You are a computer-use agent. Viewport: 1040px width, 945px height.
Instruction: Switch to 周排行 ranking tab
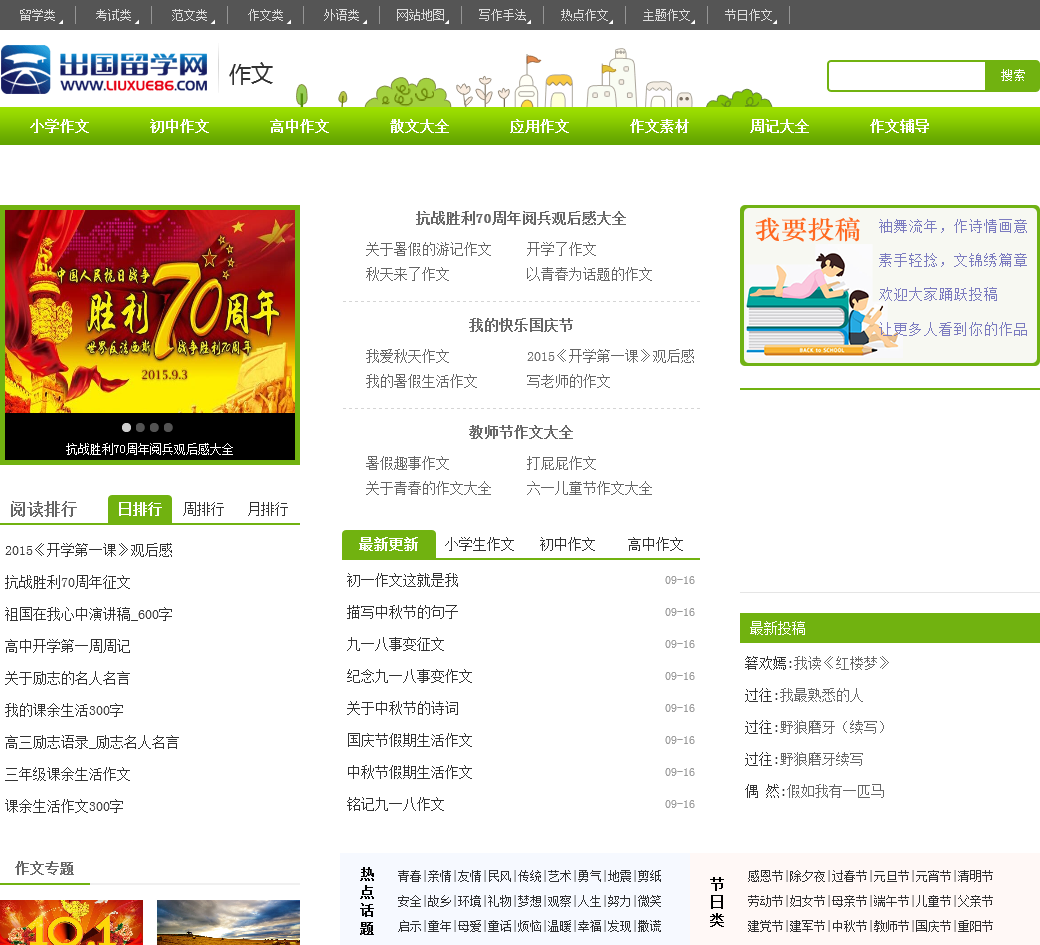[204, 509]
